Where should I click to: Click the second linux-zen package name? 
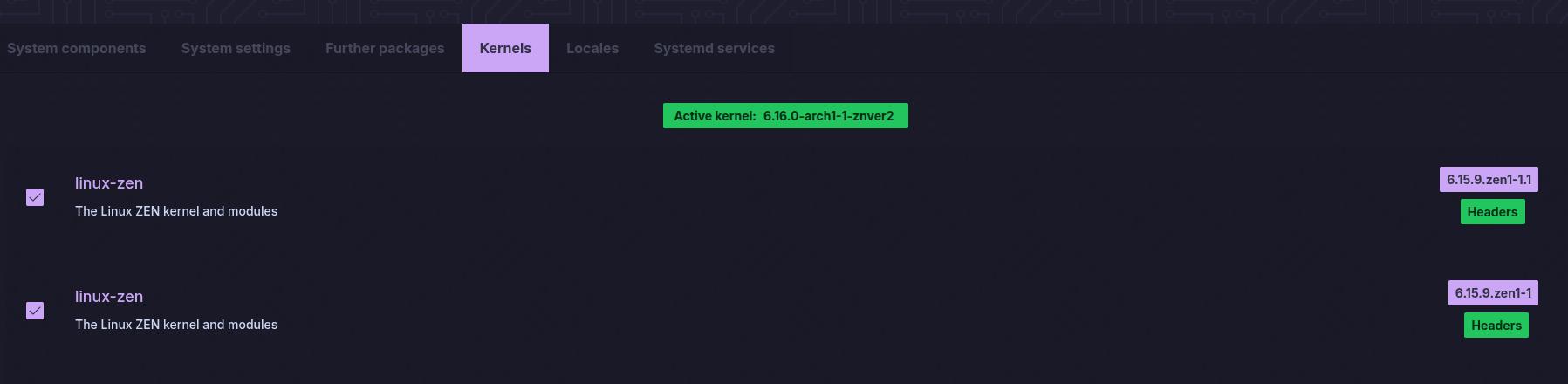pyautogui.click(x=109, y=297)
